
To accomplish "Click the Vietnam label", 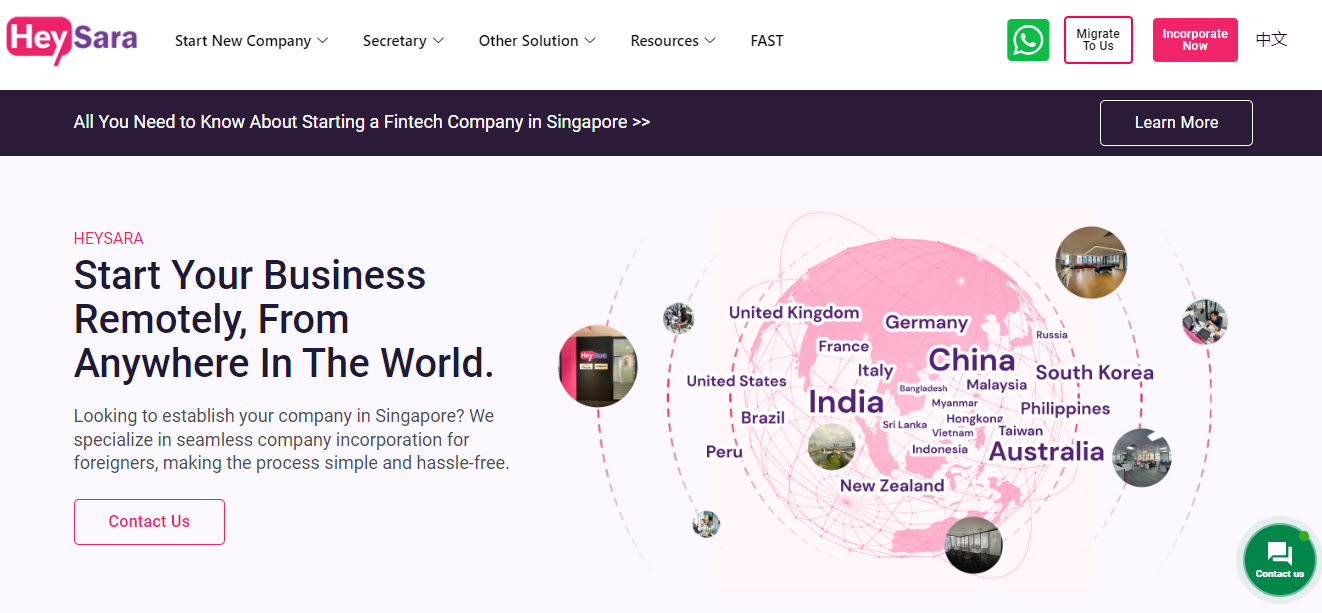I will click(952, 433).
